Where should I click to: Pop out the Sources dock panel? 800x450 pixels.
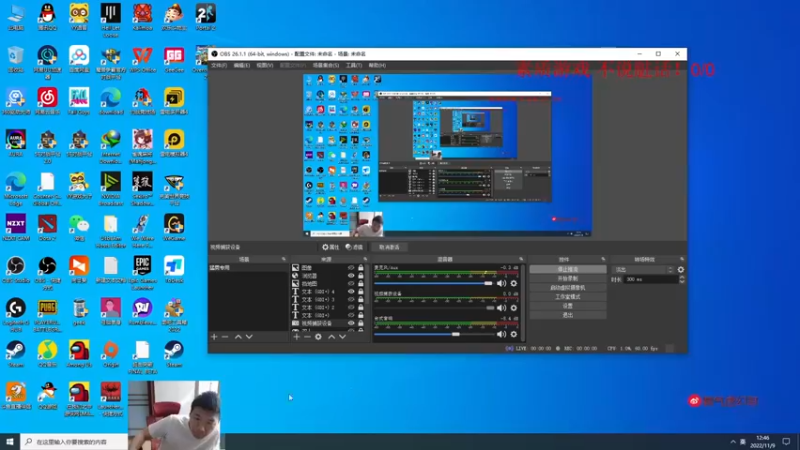coord(365,259)
